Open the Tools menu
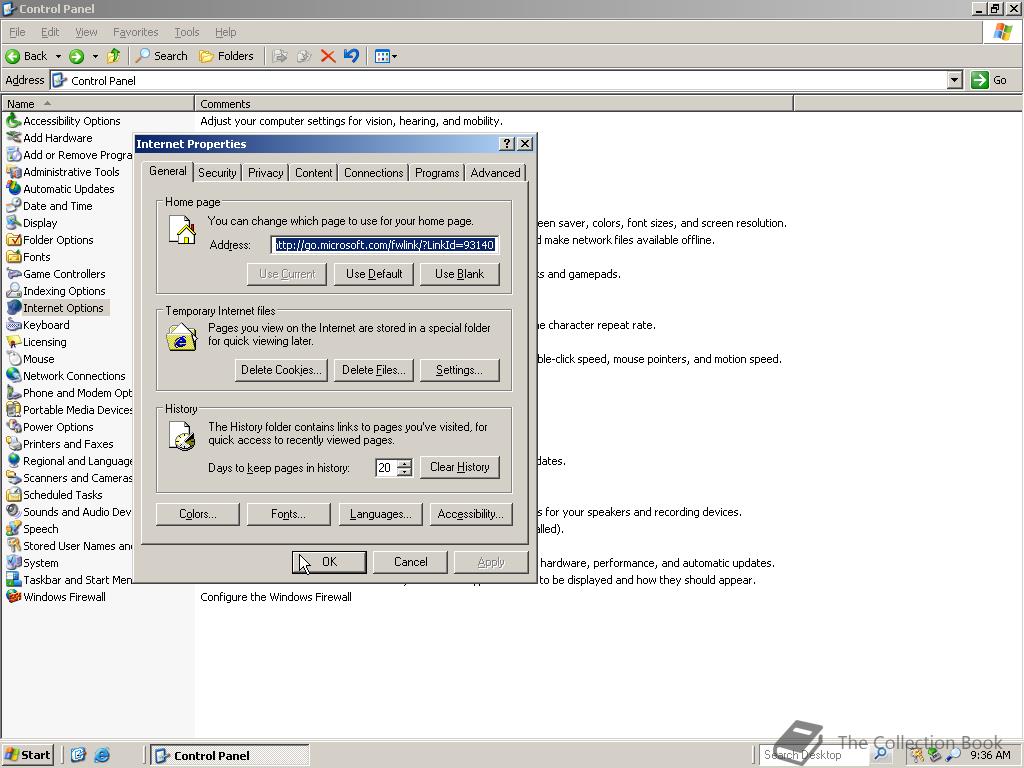 [186, 32]
